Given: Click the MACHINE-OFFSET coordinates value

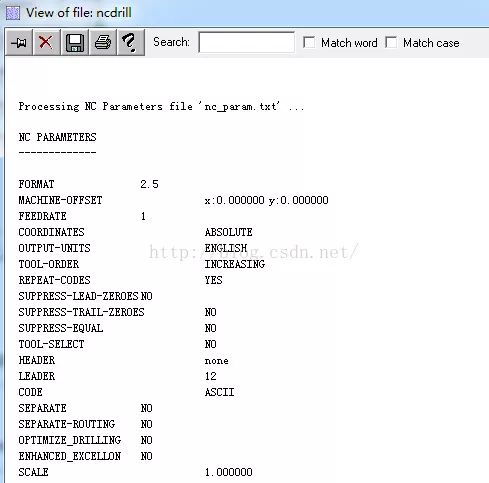Looking at the screenshot, I should coord(267,200).
